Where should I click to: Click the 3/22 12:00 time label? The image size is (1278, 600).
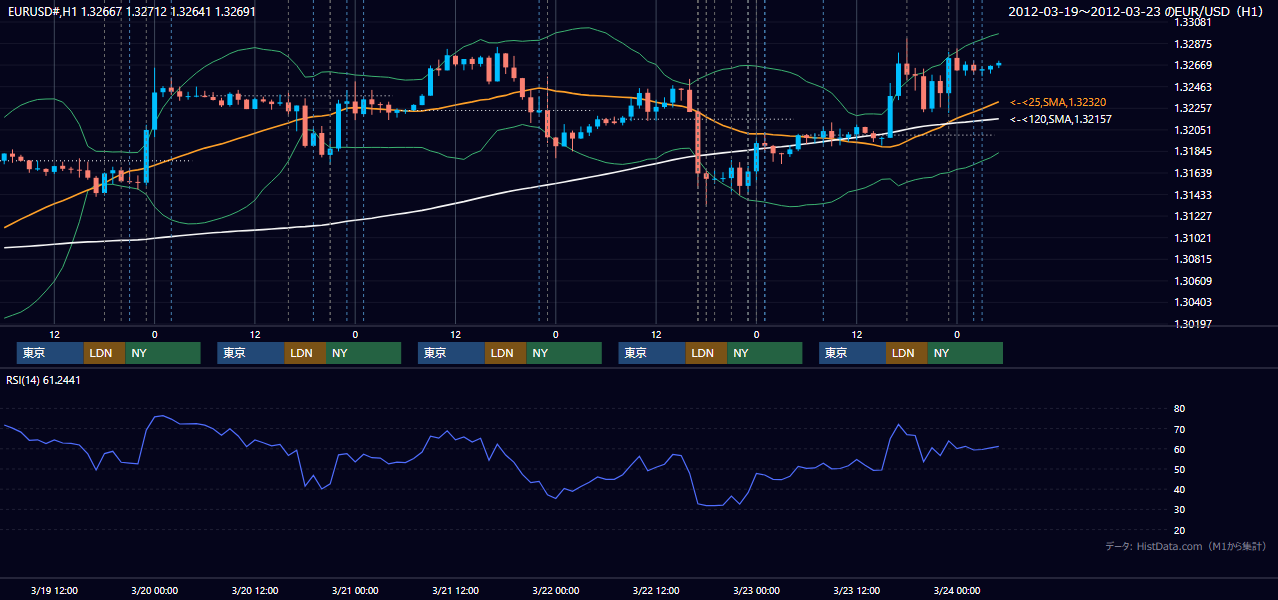pyautogui.click(x=655, y=590)
